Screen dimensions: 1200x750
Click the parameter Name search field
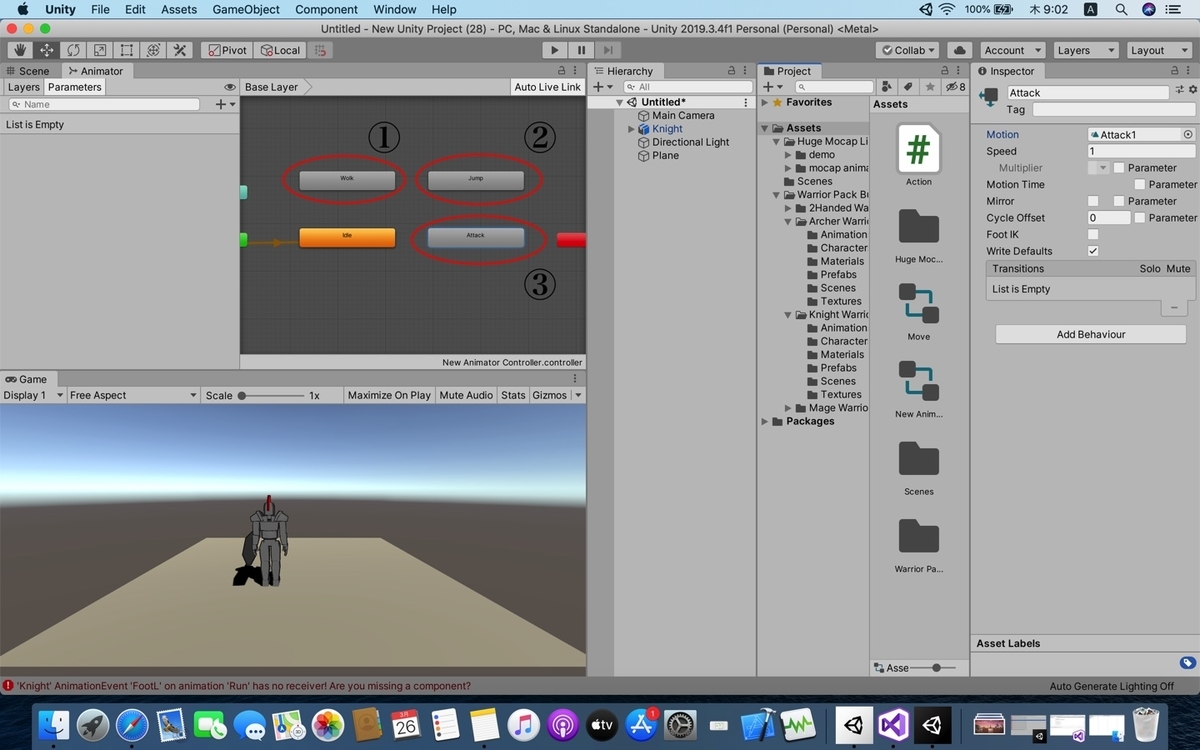(x=104, y=104)
